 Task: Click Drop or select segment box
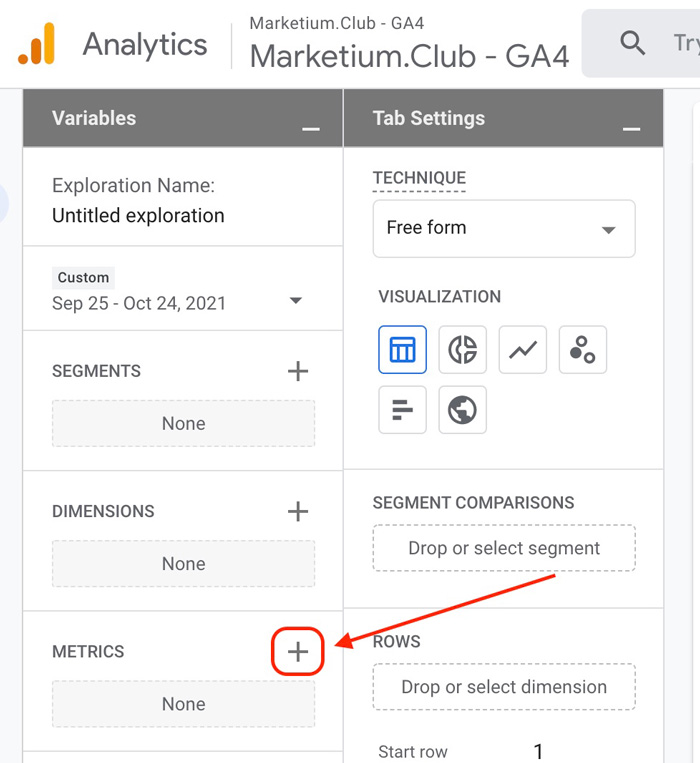coord(504,548)
